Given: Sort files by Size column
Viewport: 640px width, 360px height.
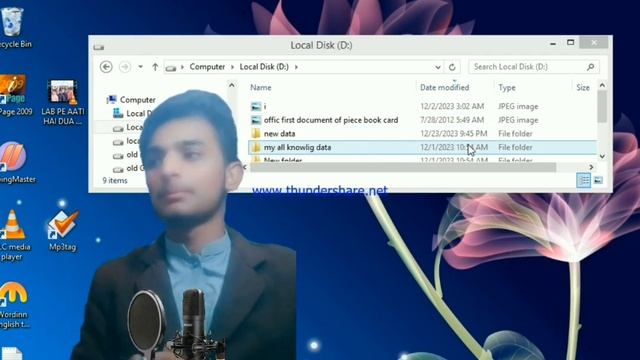Looking at the screenshot, I should click(x=583, y=87).
